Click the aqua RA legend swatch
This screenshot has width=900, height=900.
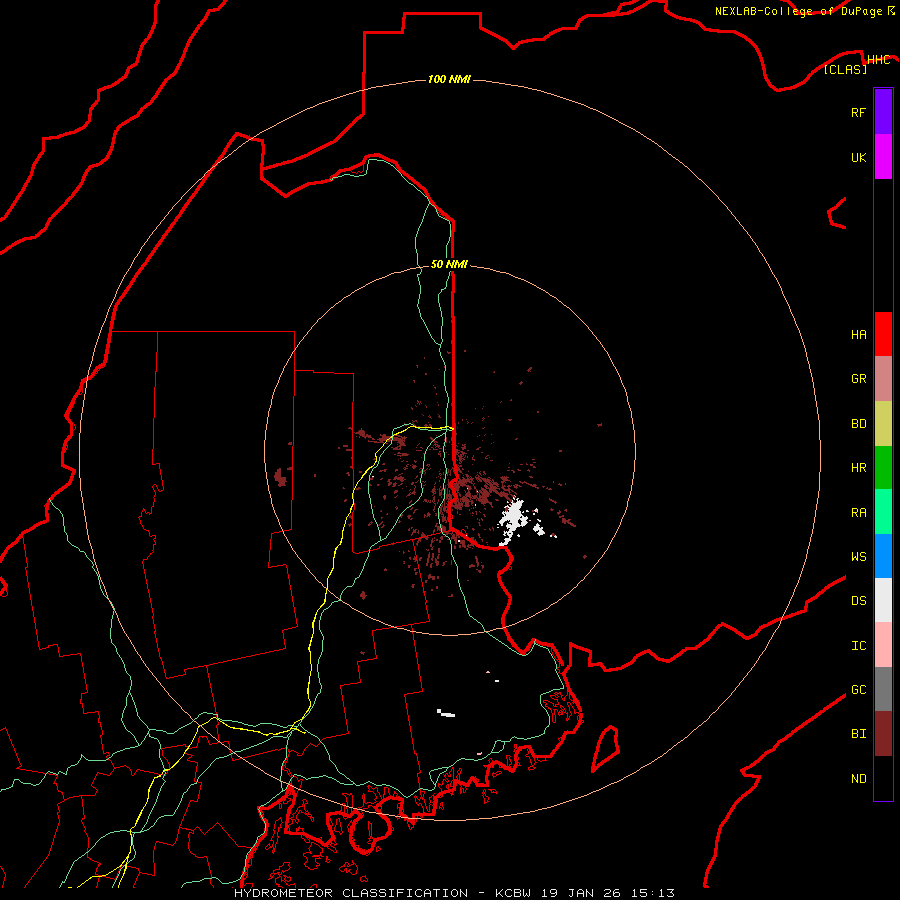click(883, 512)
